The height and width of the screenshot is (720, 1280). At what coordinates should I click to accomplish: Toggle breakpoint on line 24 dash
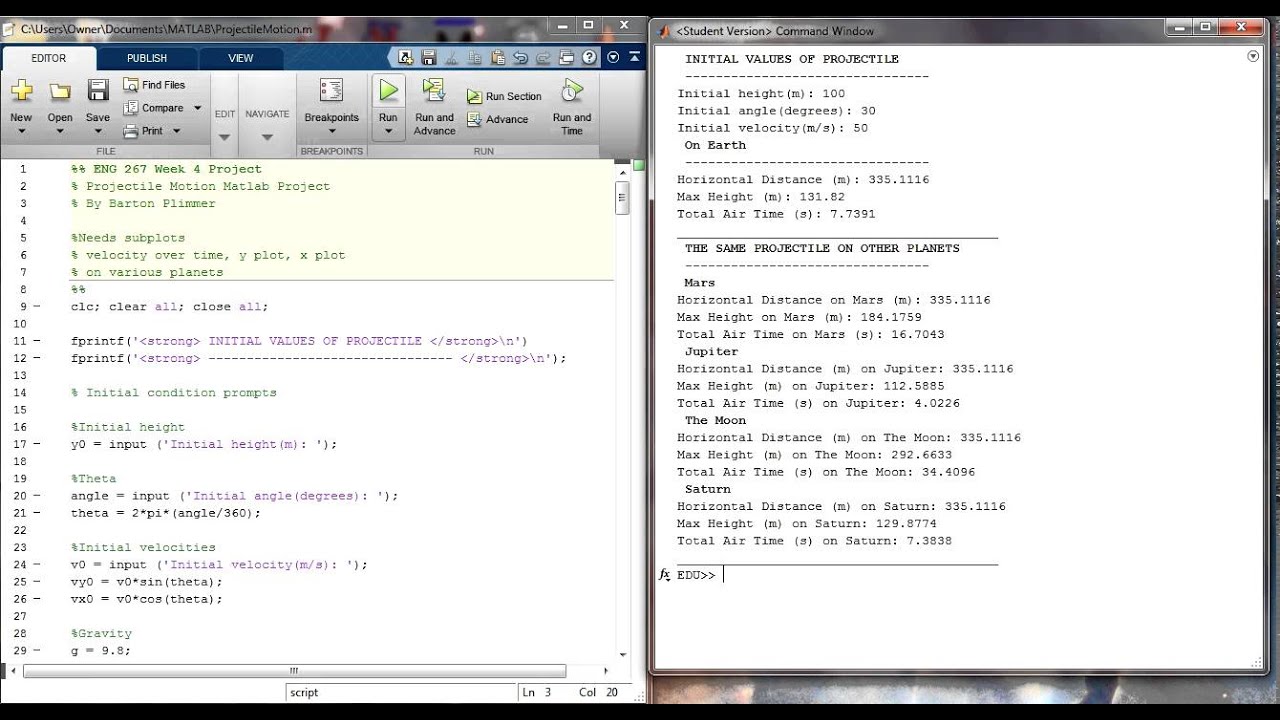point(36,565)
